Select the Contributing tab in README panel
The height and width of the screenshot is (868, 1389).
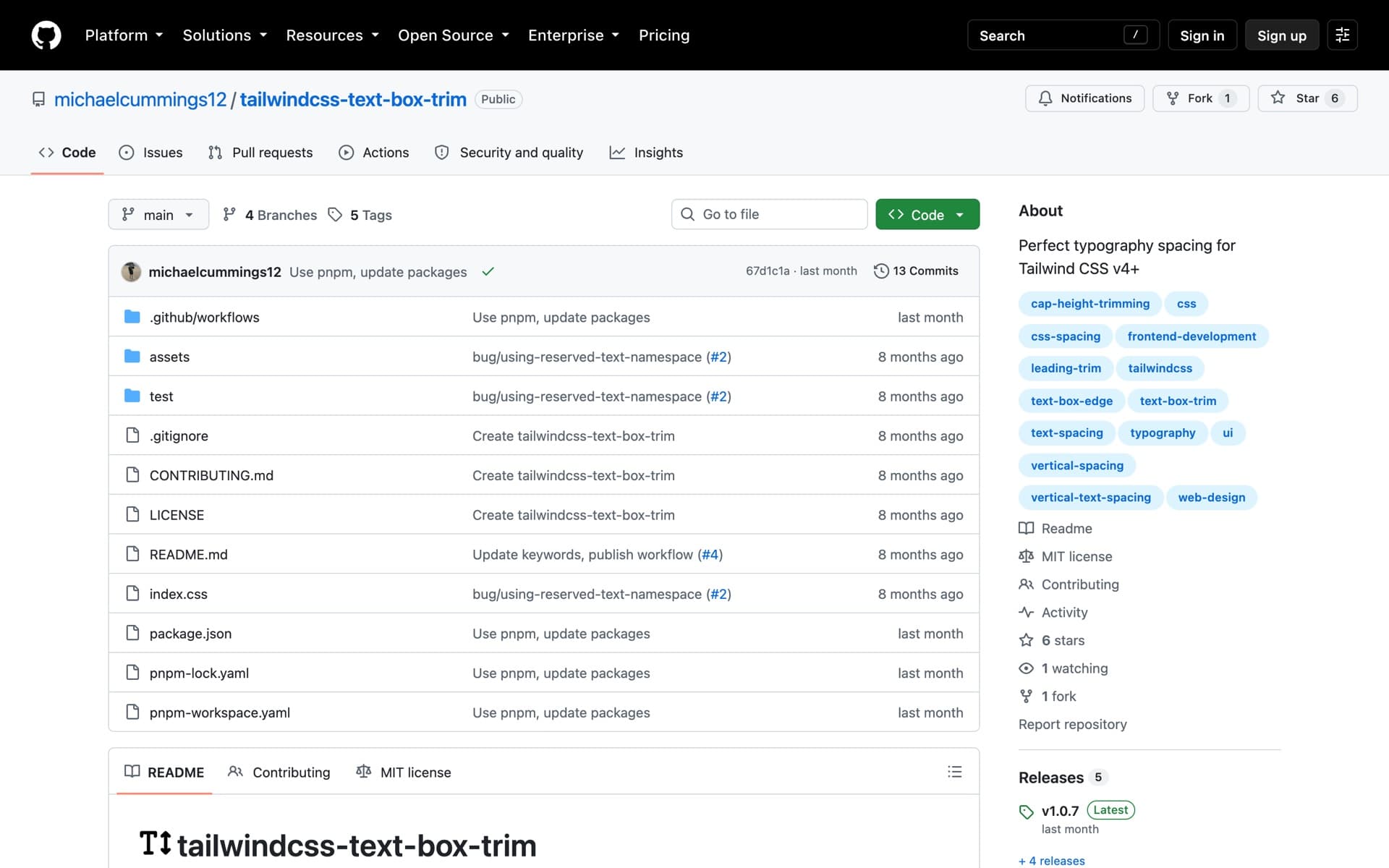(279, 772)
